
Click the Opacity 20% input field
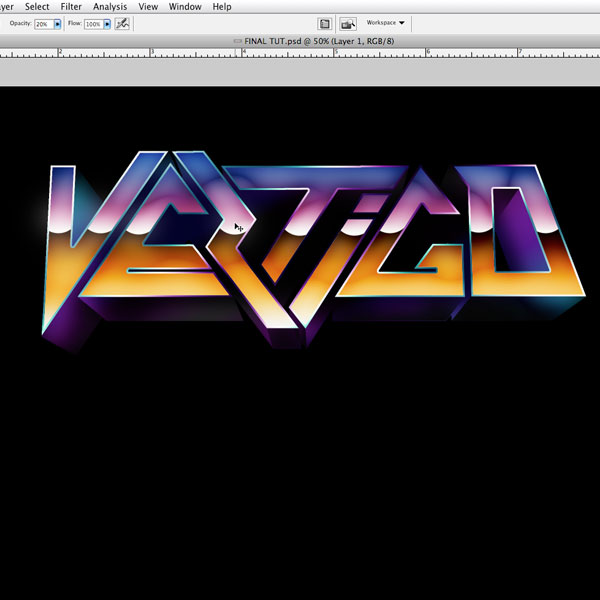pos(44,24)
